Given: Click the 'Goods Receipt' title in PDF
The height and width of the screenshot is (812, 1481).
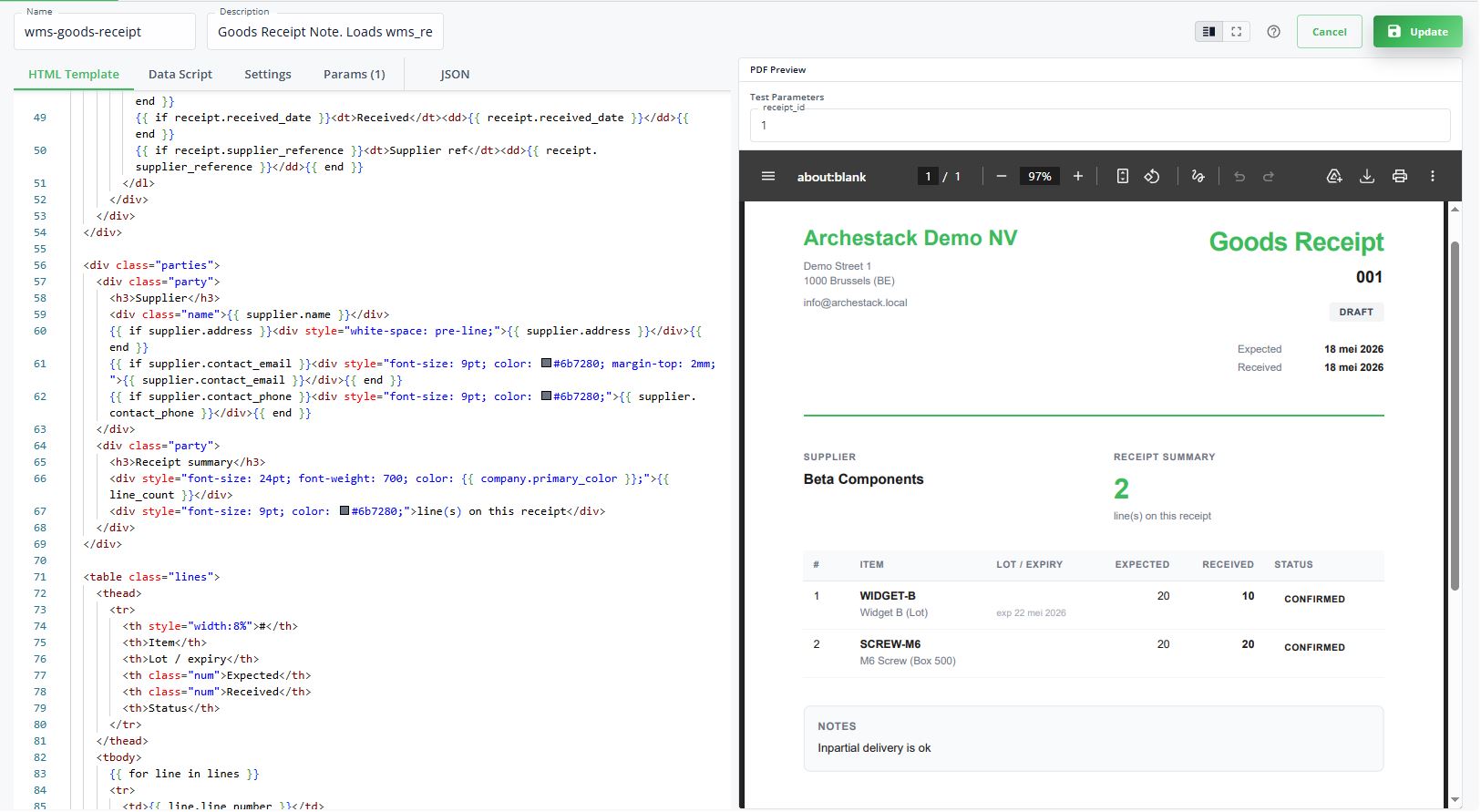Looking at the screenshot, I should point(1296,242).
